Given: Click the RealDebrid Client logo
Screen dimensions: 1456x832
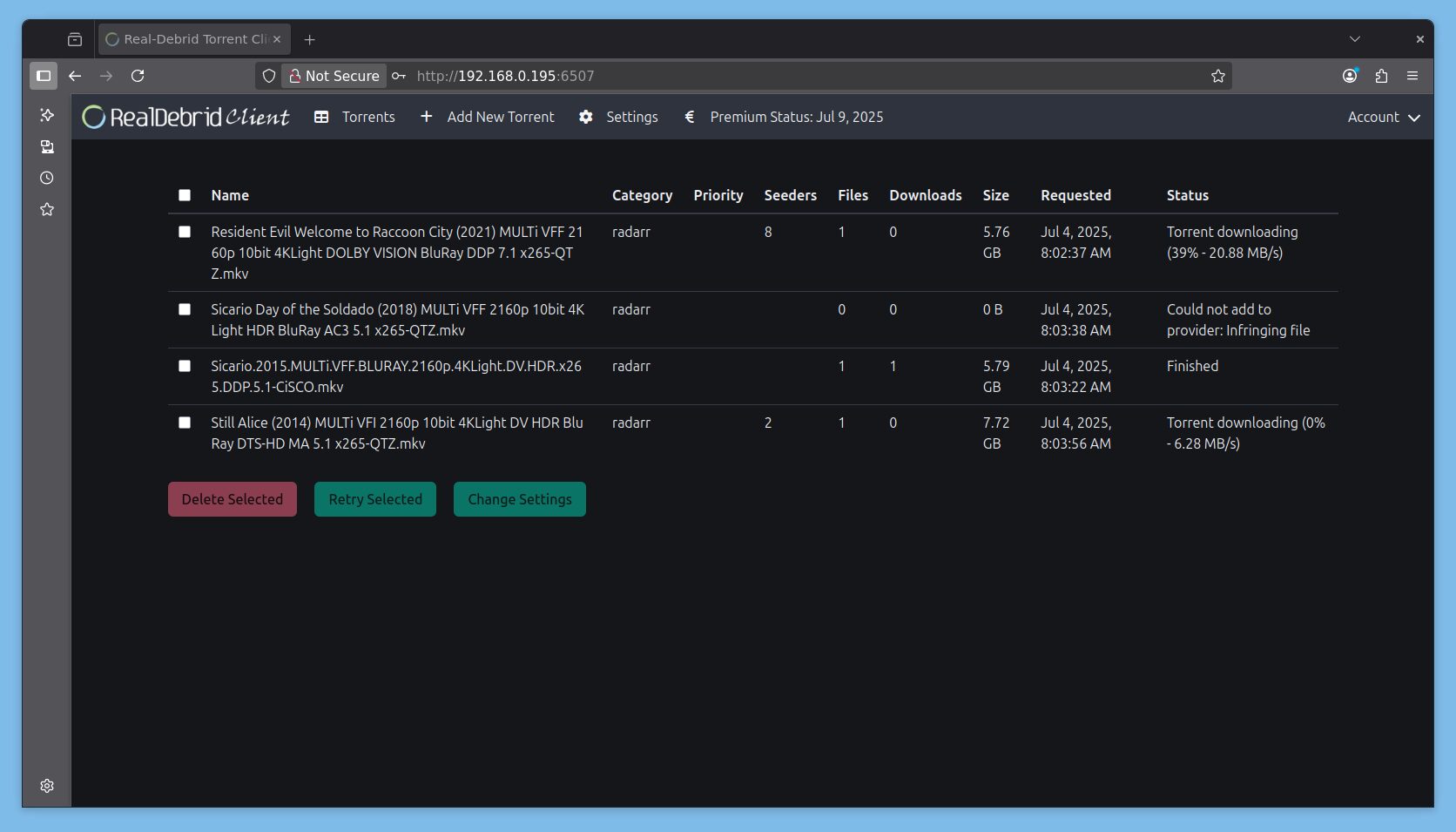Looking at the screenshot, I should pyautogui.click(x=185, y=117).
